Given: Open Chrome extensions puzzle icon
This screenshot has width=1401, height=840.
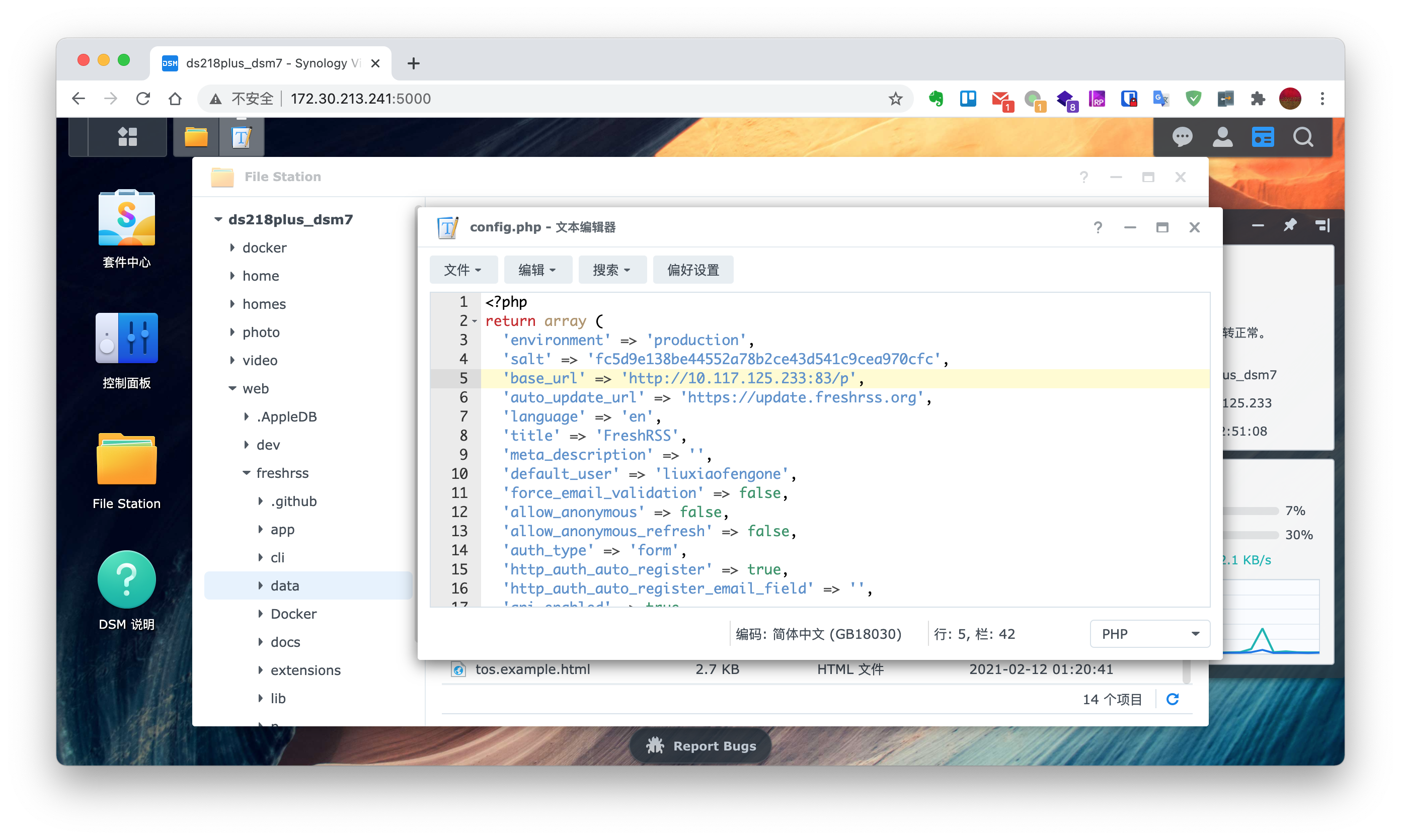Looking at the screenshot, I should (x=1258, y=99).
